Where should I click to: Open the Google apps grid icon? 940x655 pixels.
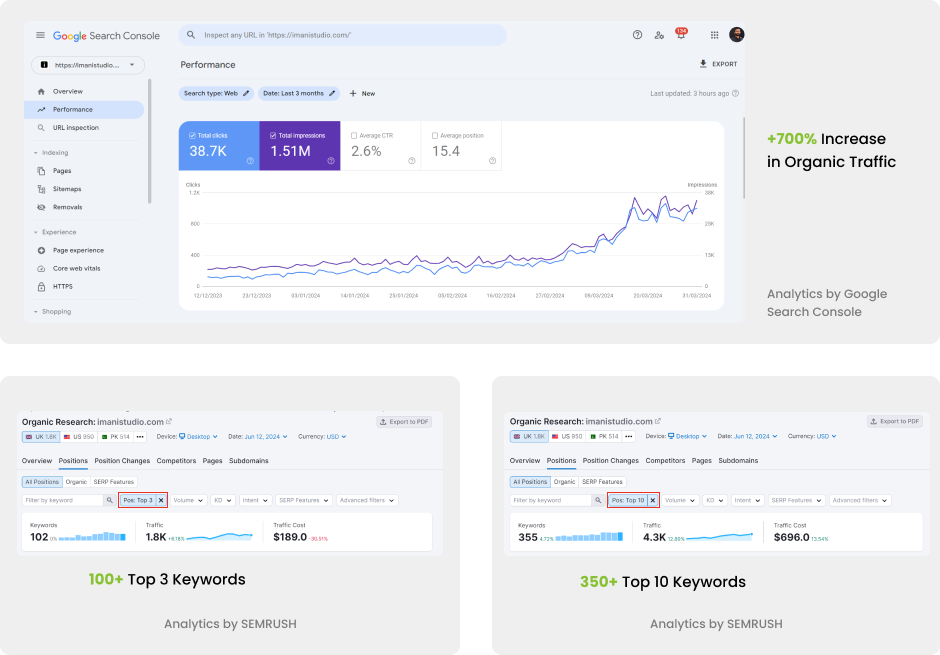714,35
